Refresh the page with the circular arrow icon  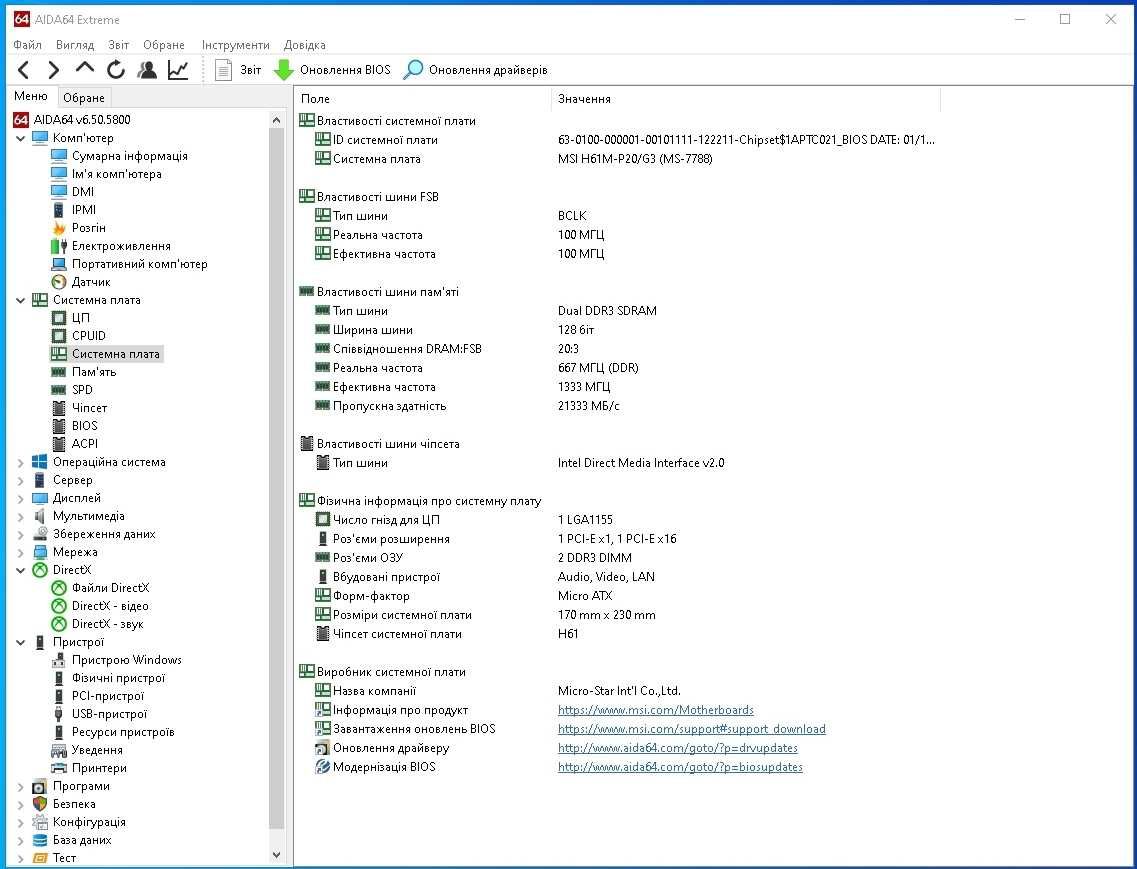click(116, 70)
